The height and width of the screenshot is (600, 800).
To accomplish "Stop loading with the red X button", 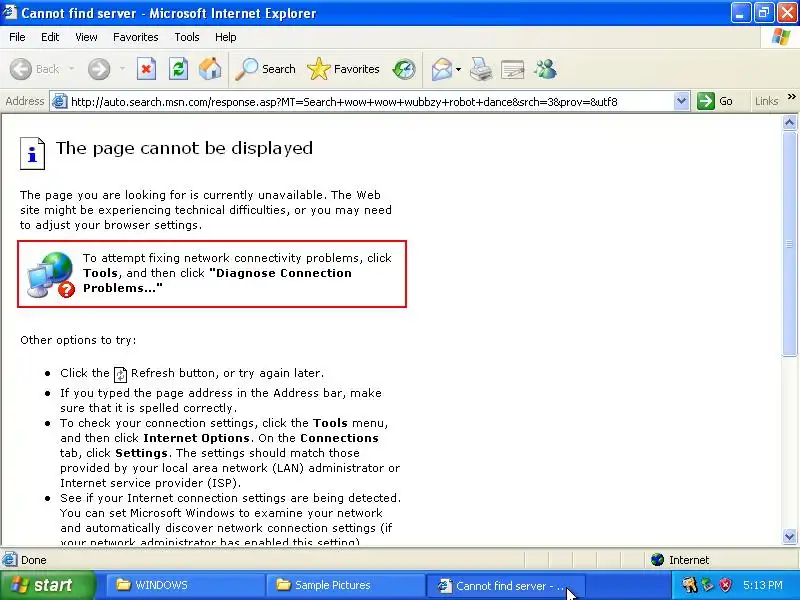I will pos(146,69).
